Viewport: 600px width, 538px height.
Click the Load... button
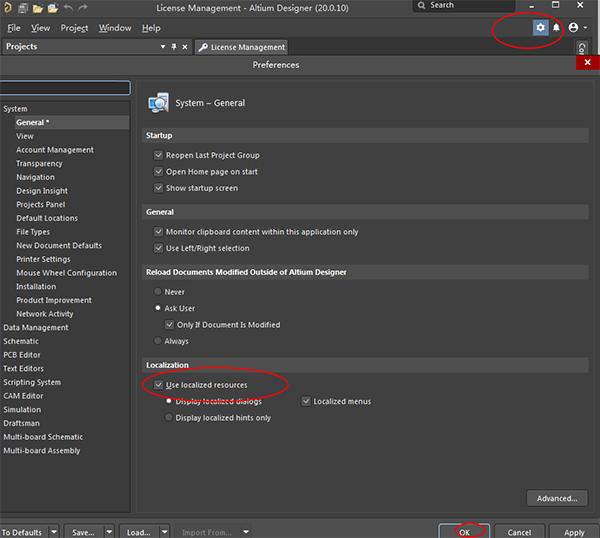tap(139, 532)
